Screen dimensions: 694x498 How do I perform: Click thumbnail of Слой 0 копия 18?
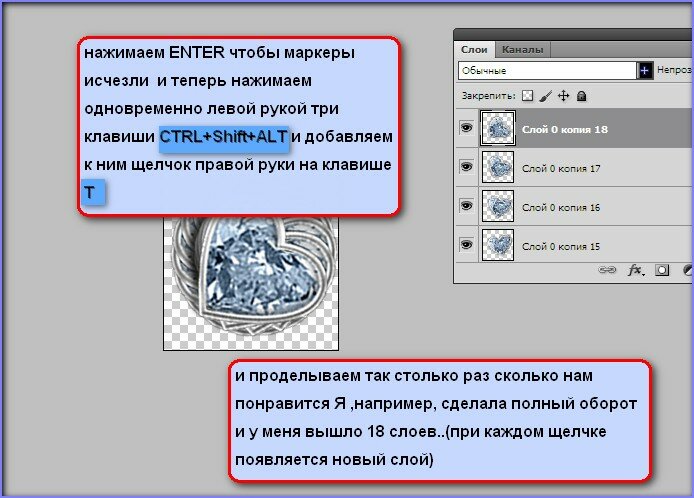coord(497,129)
